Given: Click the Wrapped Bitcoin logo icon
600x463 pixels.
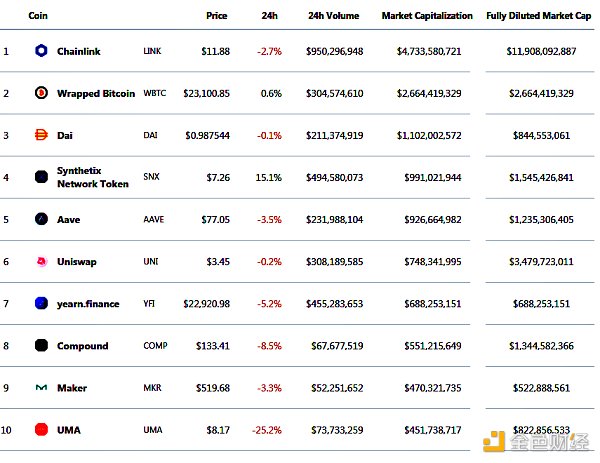Looking at the screenshot, I should (41, 93).
